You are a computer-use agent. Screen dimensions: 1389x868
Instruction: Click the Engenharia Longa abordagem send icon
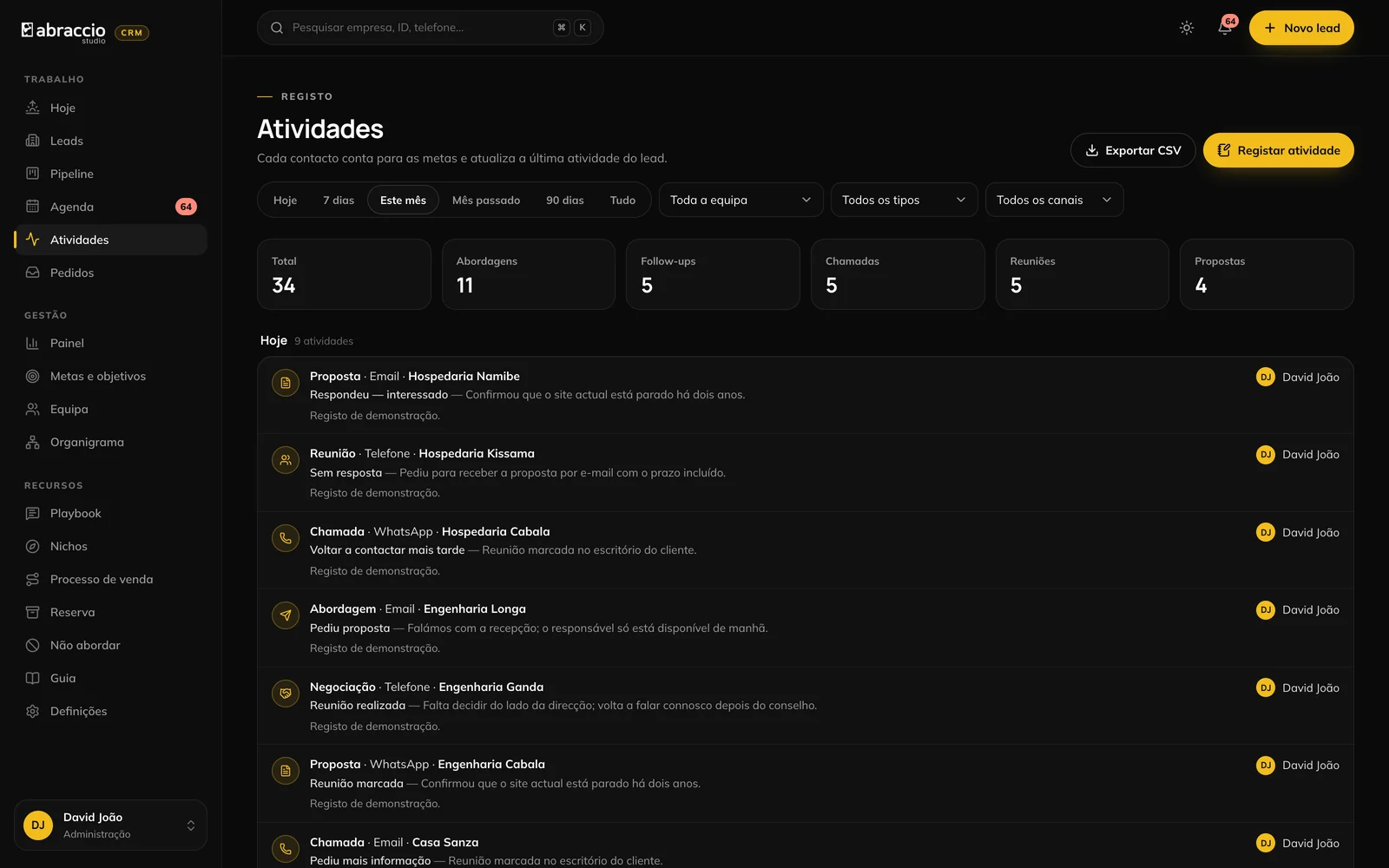click(x=286, y=615)
